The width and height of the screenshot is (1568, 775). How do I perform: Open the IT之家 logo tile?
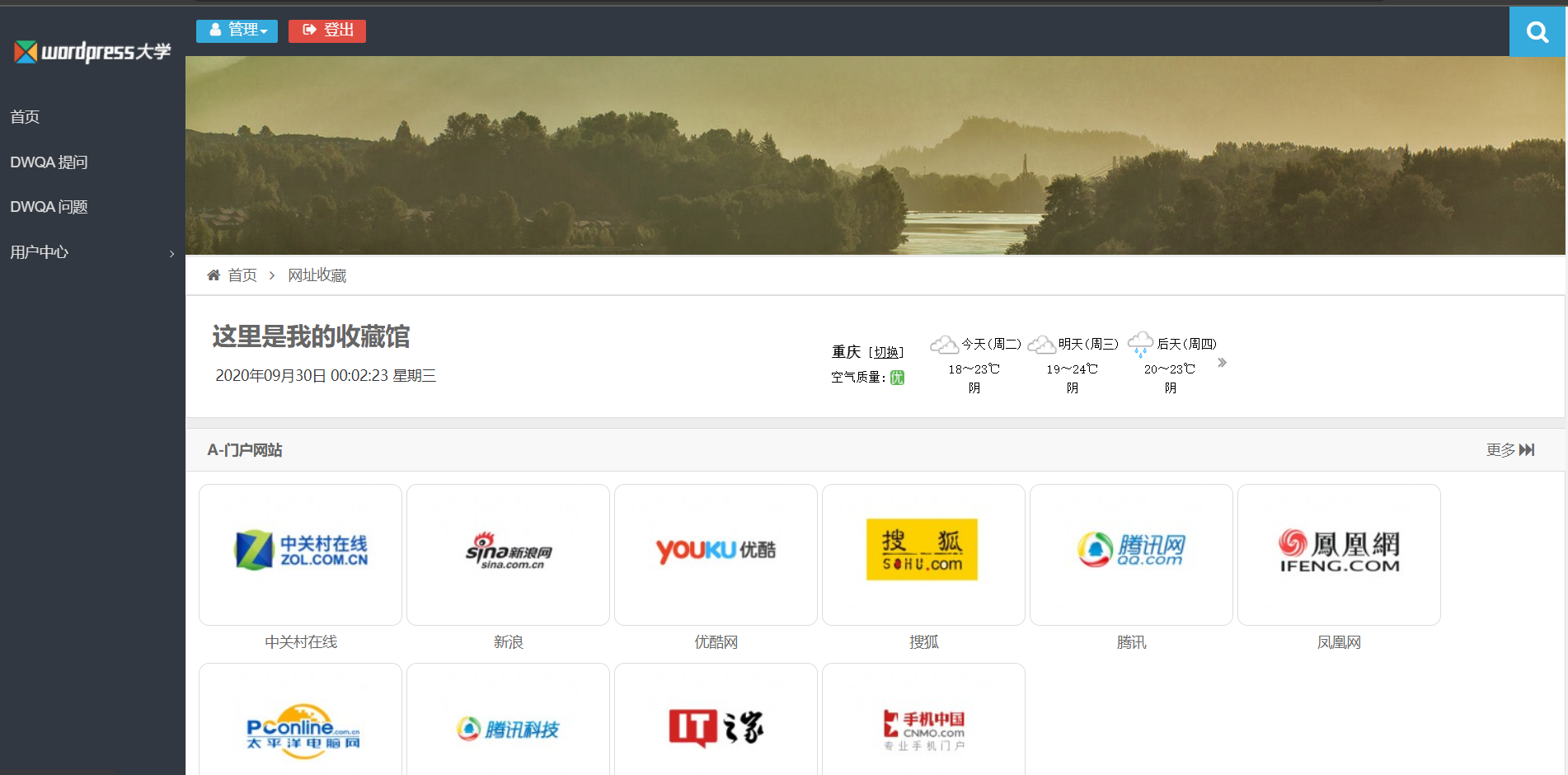tap(716, 729)
